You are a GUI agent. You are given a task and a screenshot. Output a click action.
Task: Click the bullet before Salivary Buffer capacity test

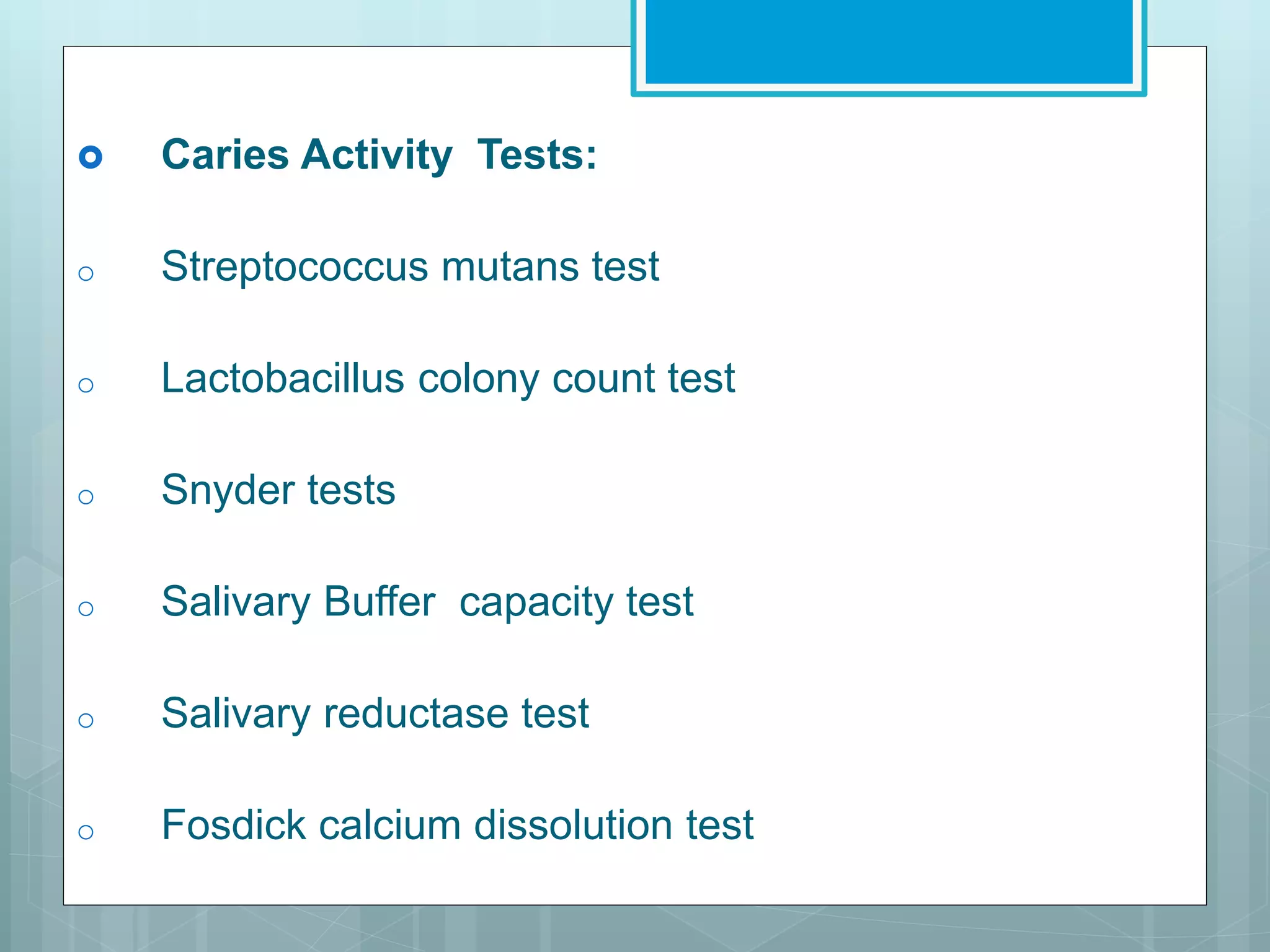pyautogui.click(x=86, y=609)
